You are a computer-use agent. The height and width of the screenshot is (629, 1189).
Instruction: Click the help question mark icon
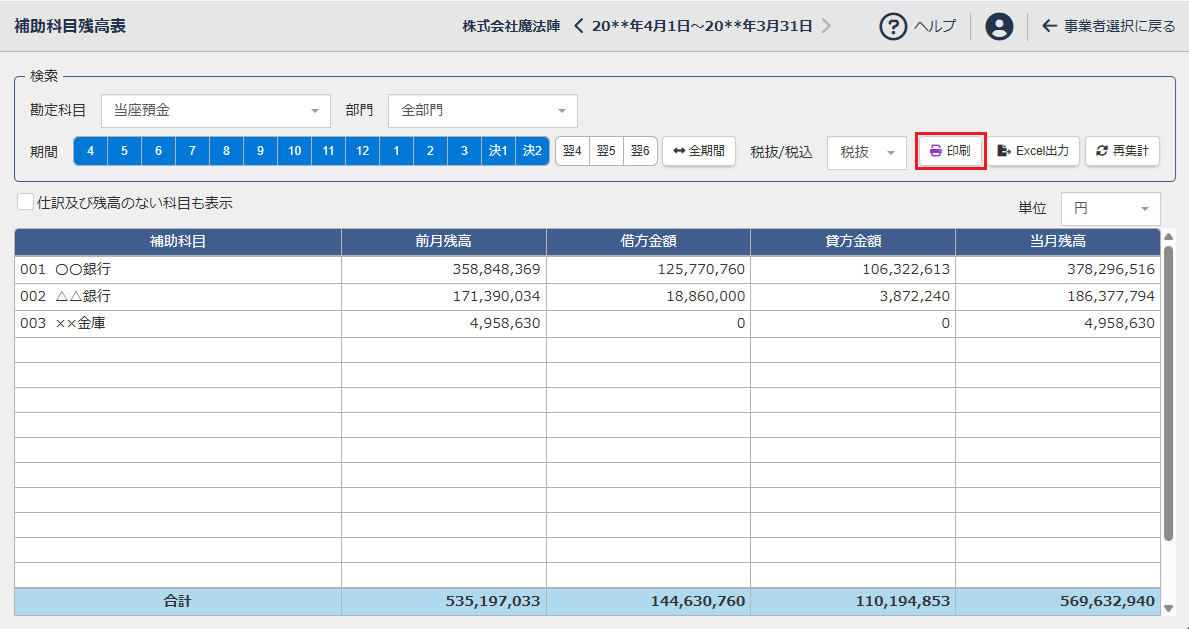(893, 26)
